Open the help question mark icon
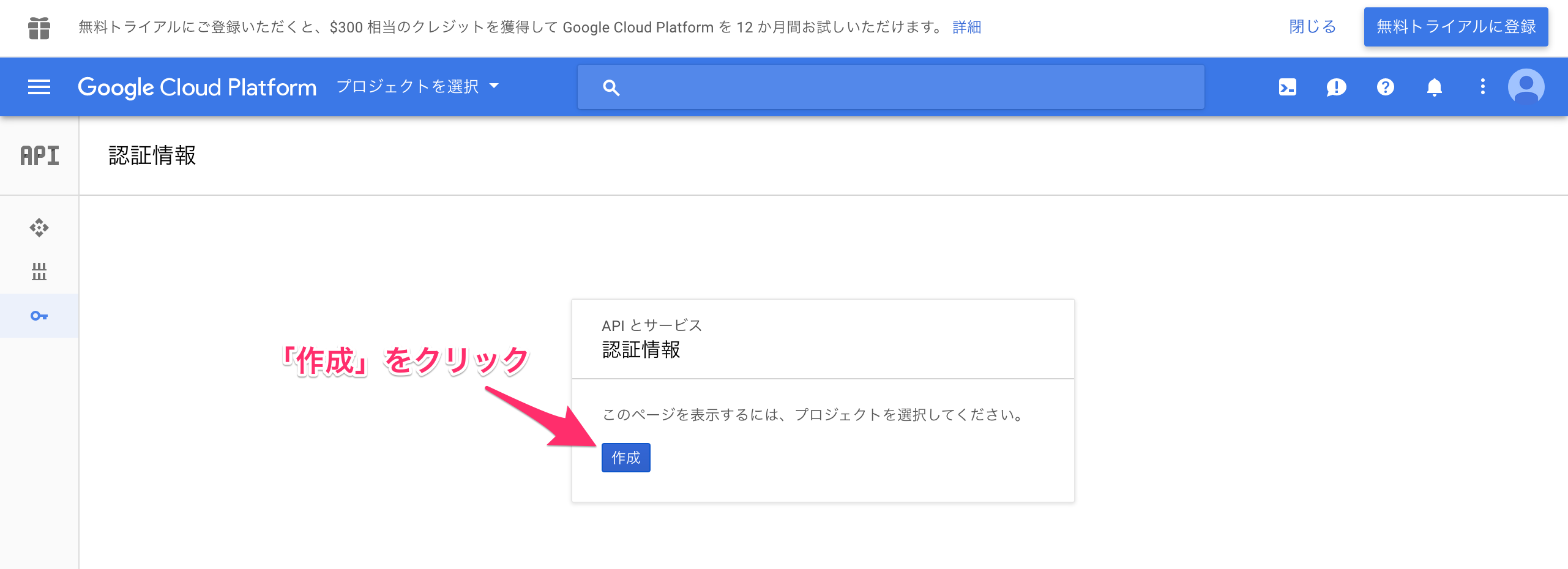Image resolution: width=1568 pixels, height=569 pixels. click(1385, 87)
